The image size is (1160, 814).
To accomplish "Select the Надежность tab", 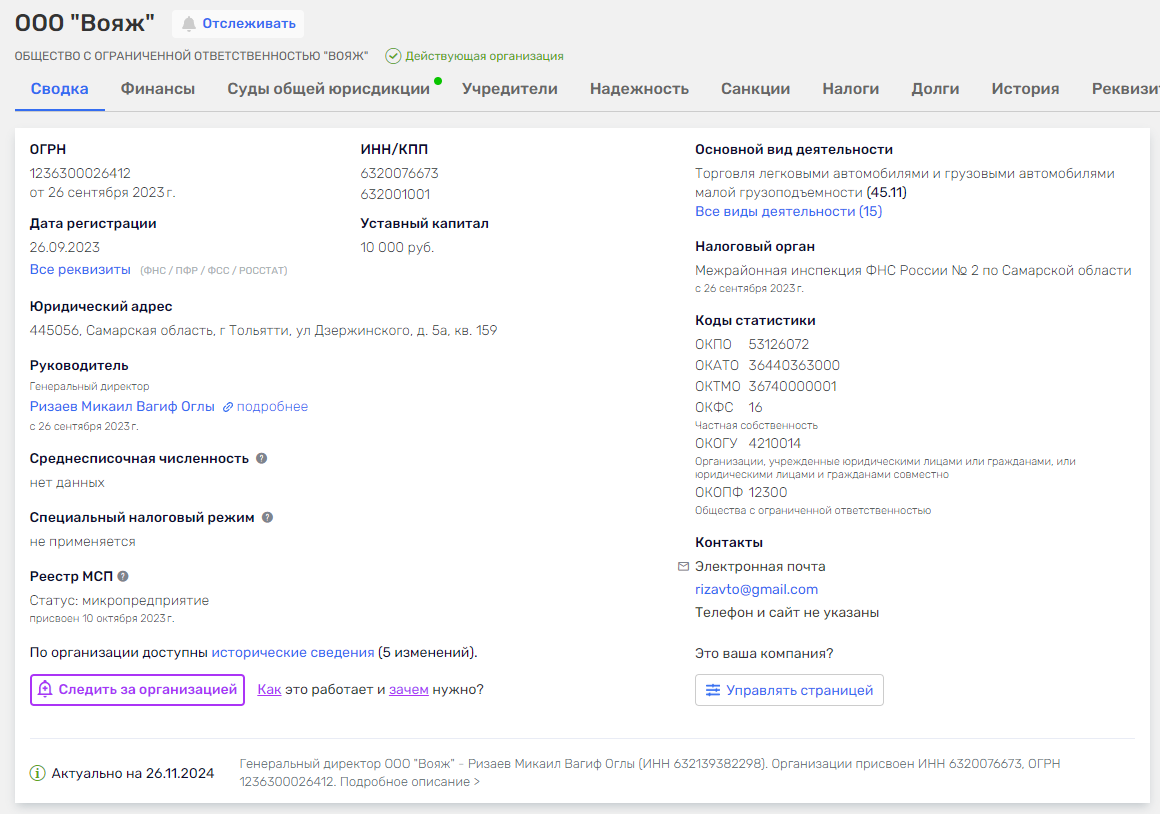I will 639,89.
